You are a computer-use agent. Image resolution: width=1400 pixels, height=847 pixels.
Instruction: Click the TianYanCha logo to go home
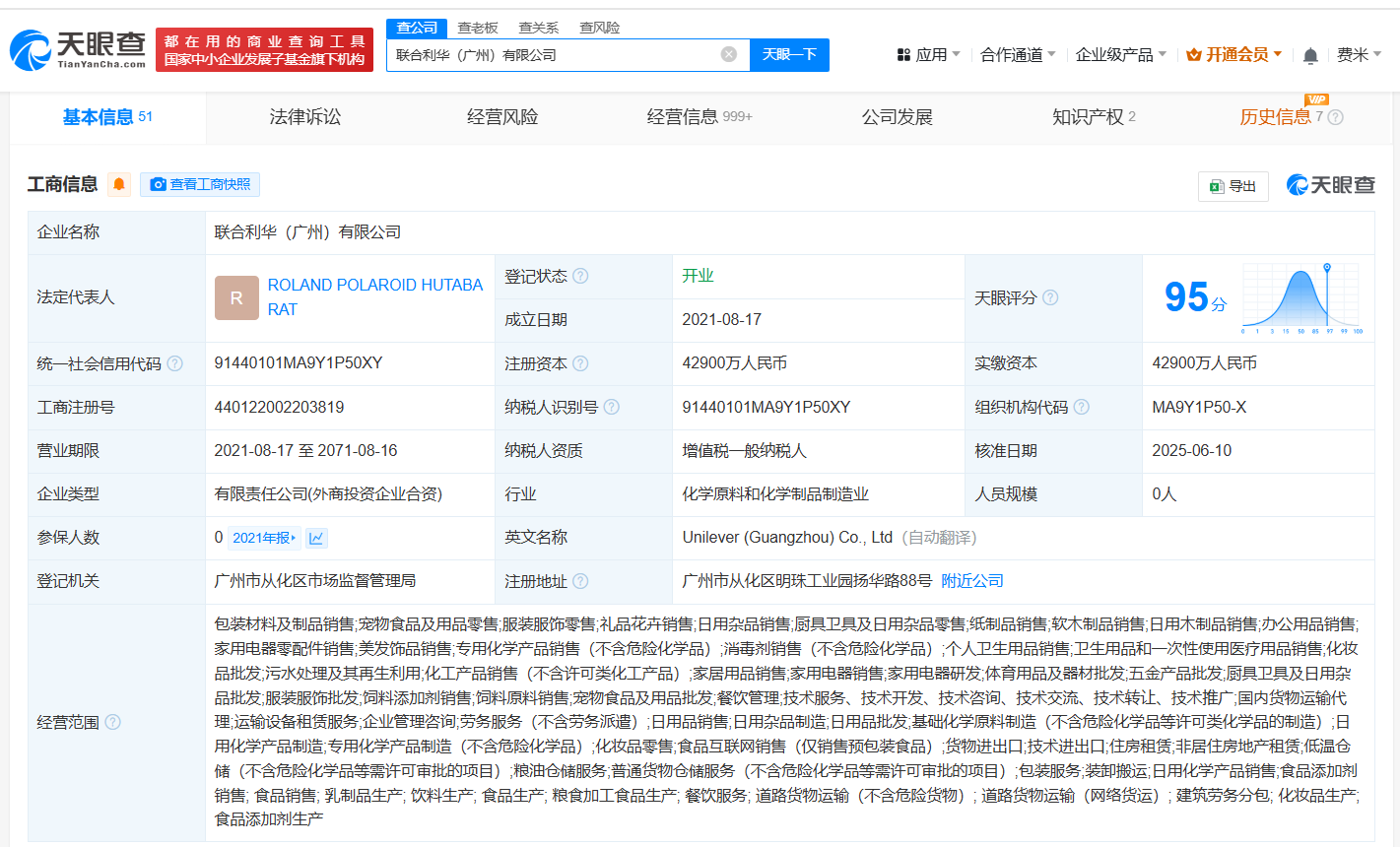pos(79,49)
